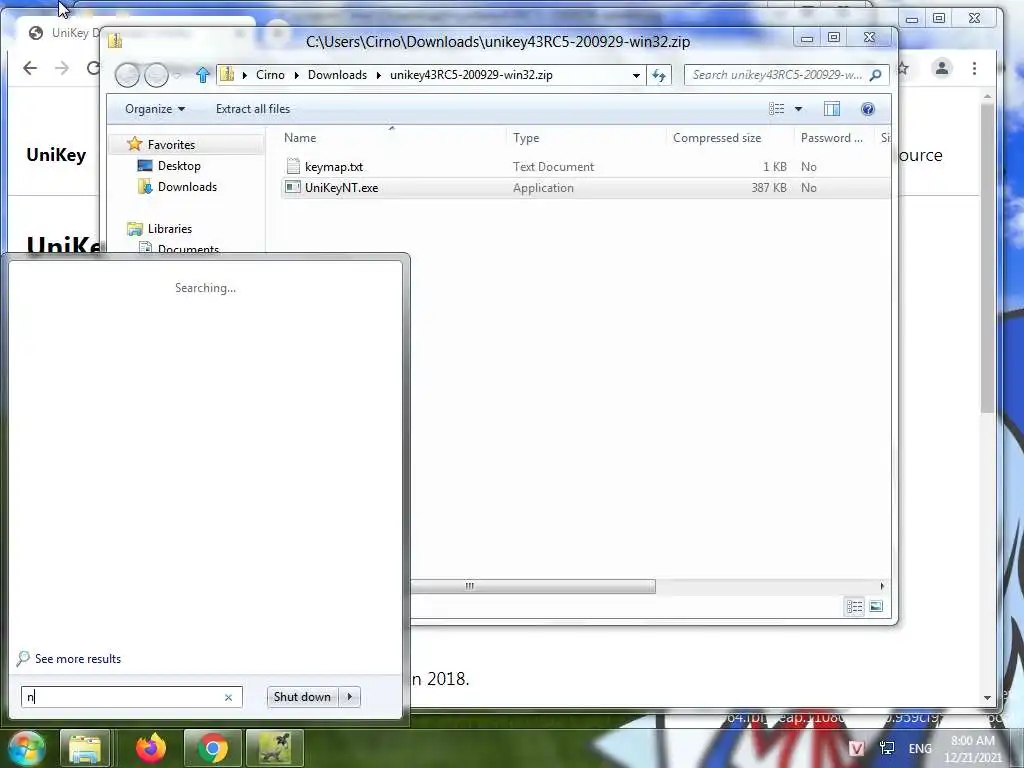
Task: Change your view icon in Explorer
Action: (x=776, y=109)
